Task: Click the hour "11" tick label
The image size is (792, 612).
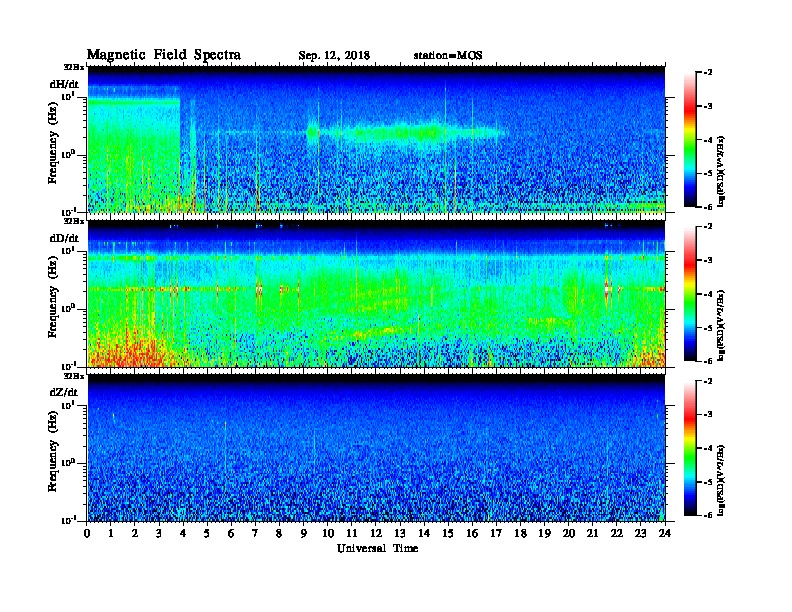Action: pos(352,533)
